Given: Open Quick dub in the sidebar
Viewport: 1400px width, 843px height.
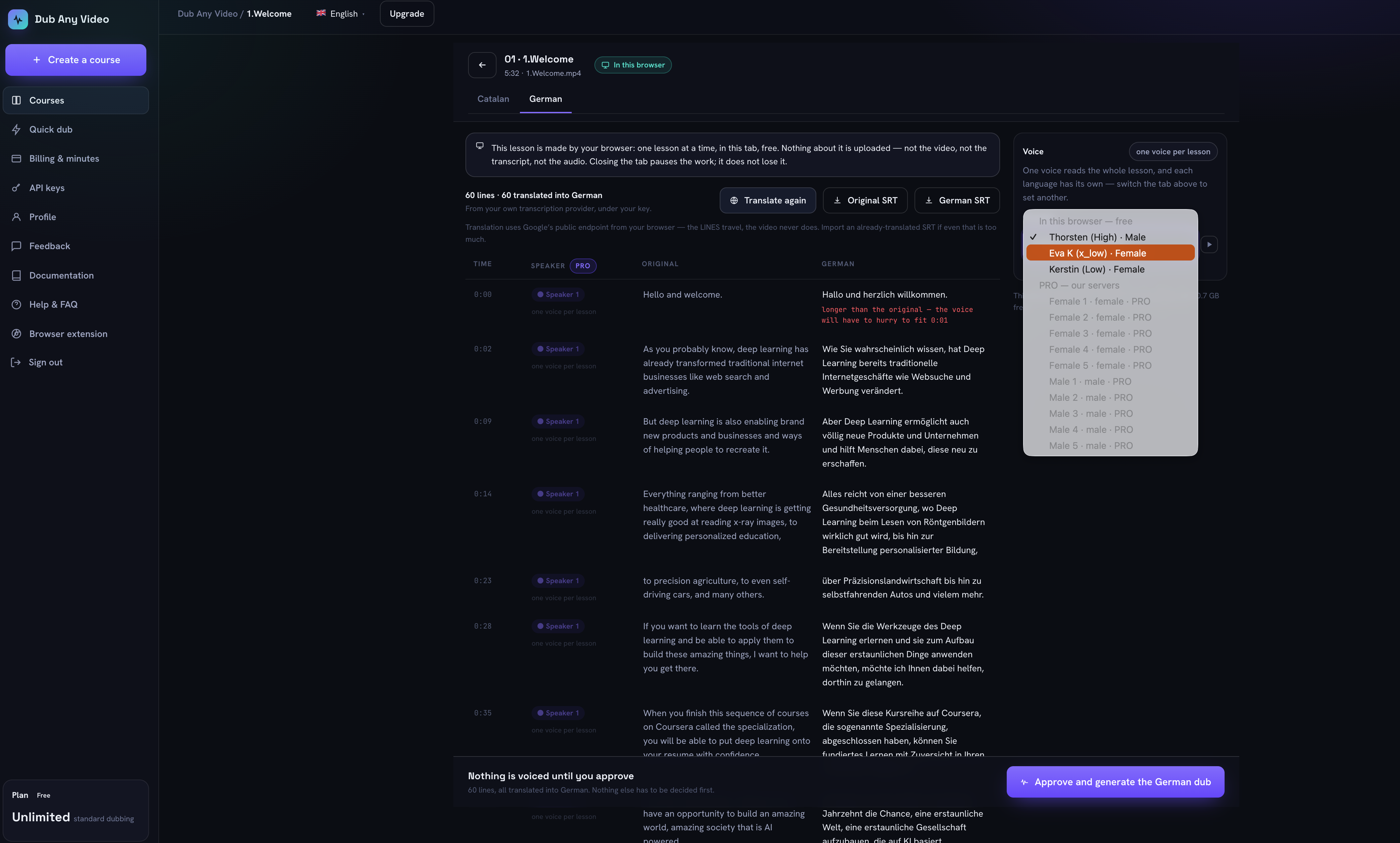Looking at the screenshot, I should click(76, 130).
